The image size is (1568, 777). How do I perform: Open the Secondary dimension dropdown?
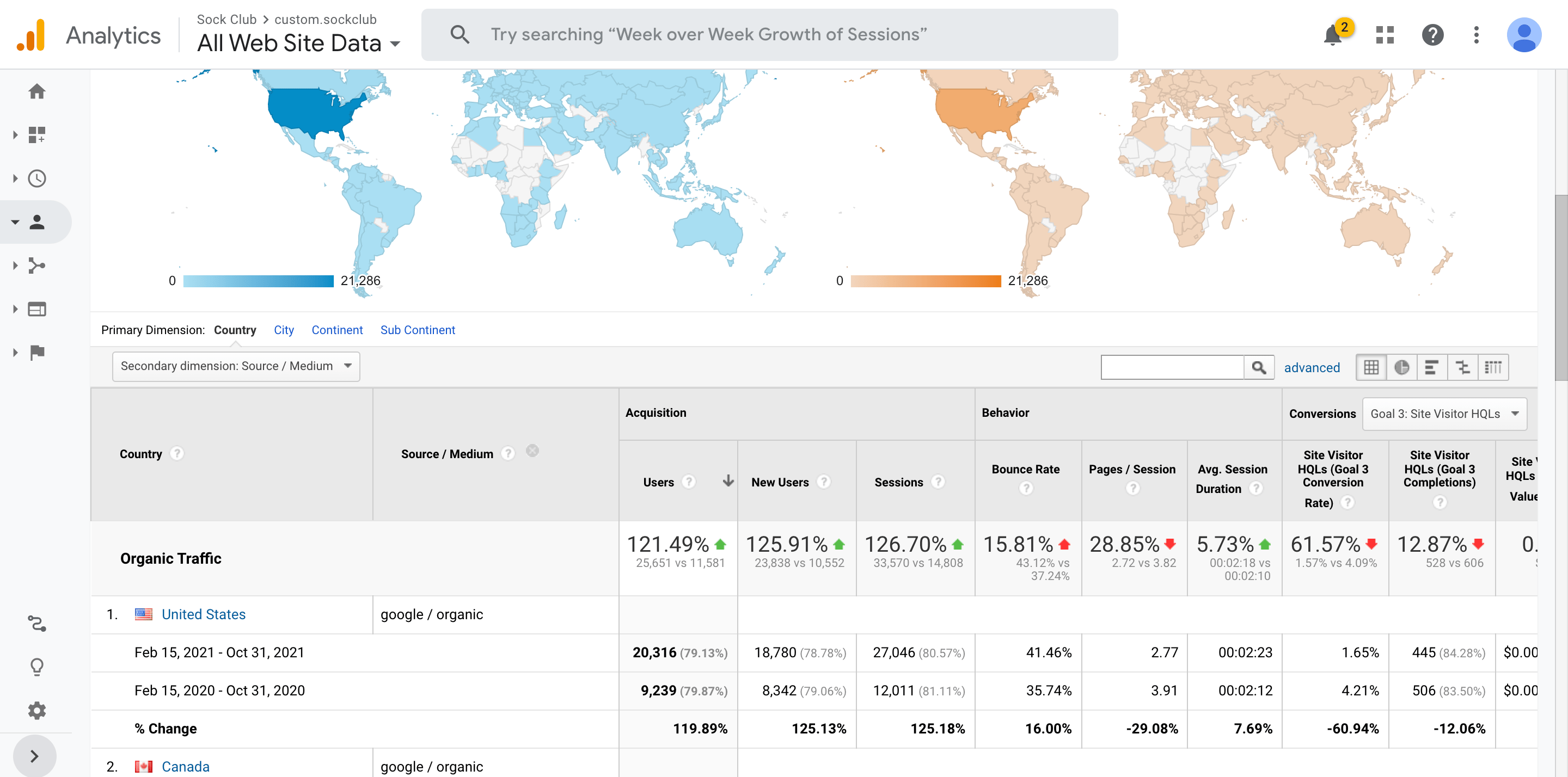click(x=236, y=366)
